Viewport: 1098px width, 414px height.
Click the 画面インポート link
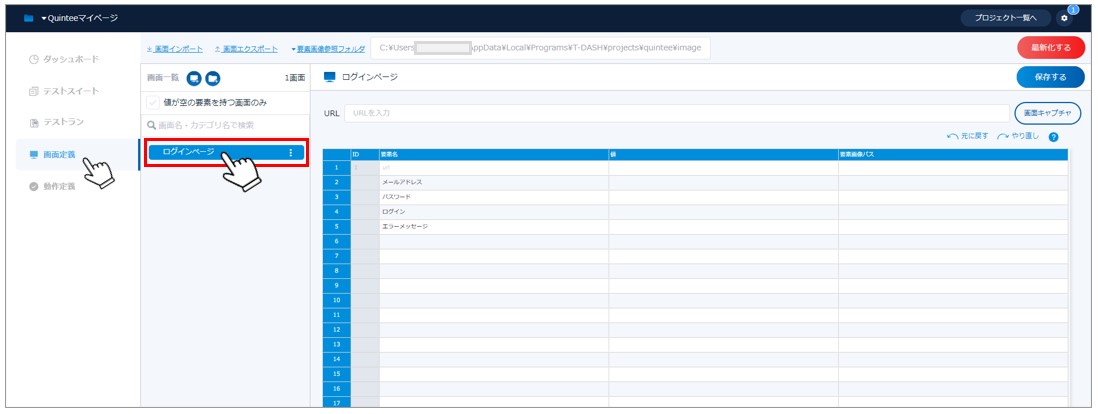coord(174,48)
